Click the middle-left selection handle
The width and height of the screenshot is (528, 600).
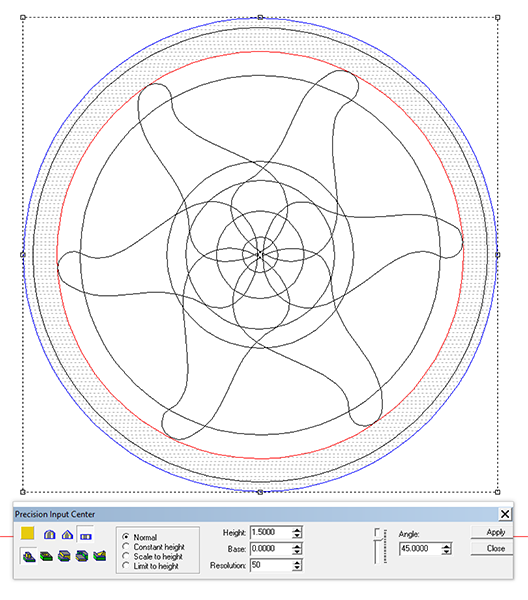click(x=23, y=254)
